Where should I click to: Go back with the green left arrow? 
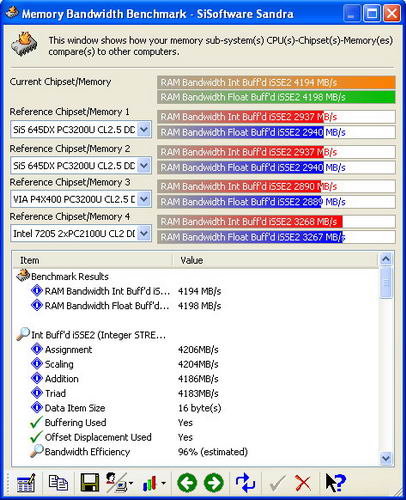(187, 482)
